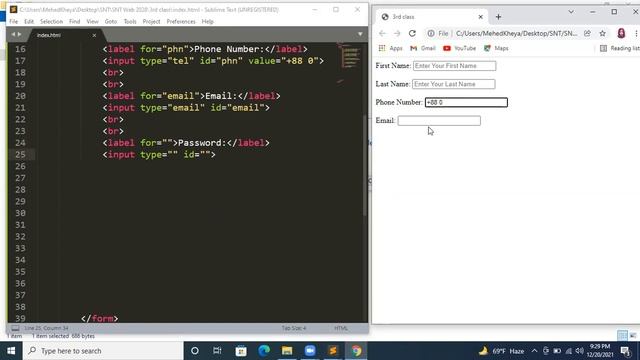Screen dimensions: 640x360
Task: Close the index.html tab
Action: point(94,36)
